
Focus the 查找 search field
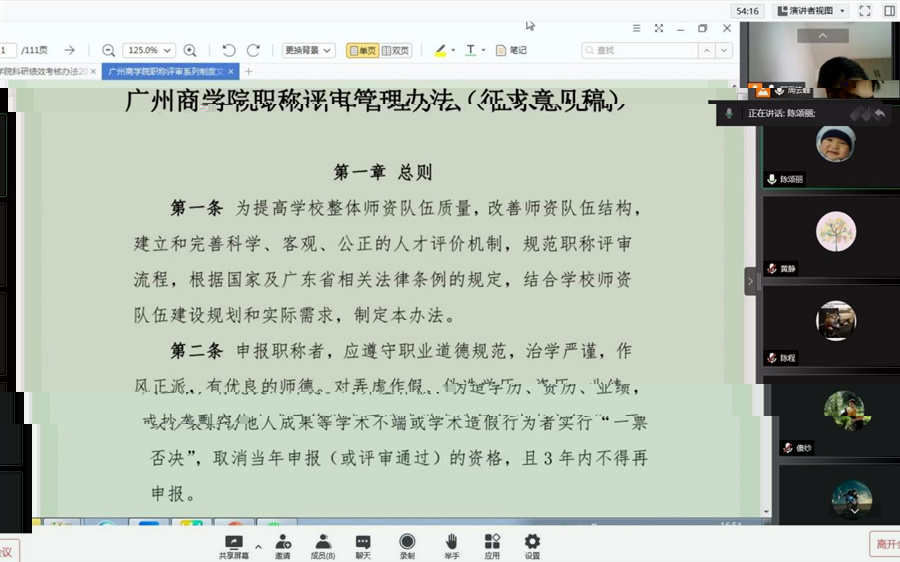[x=639, y=51]
